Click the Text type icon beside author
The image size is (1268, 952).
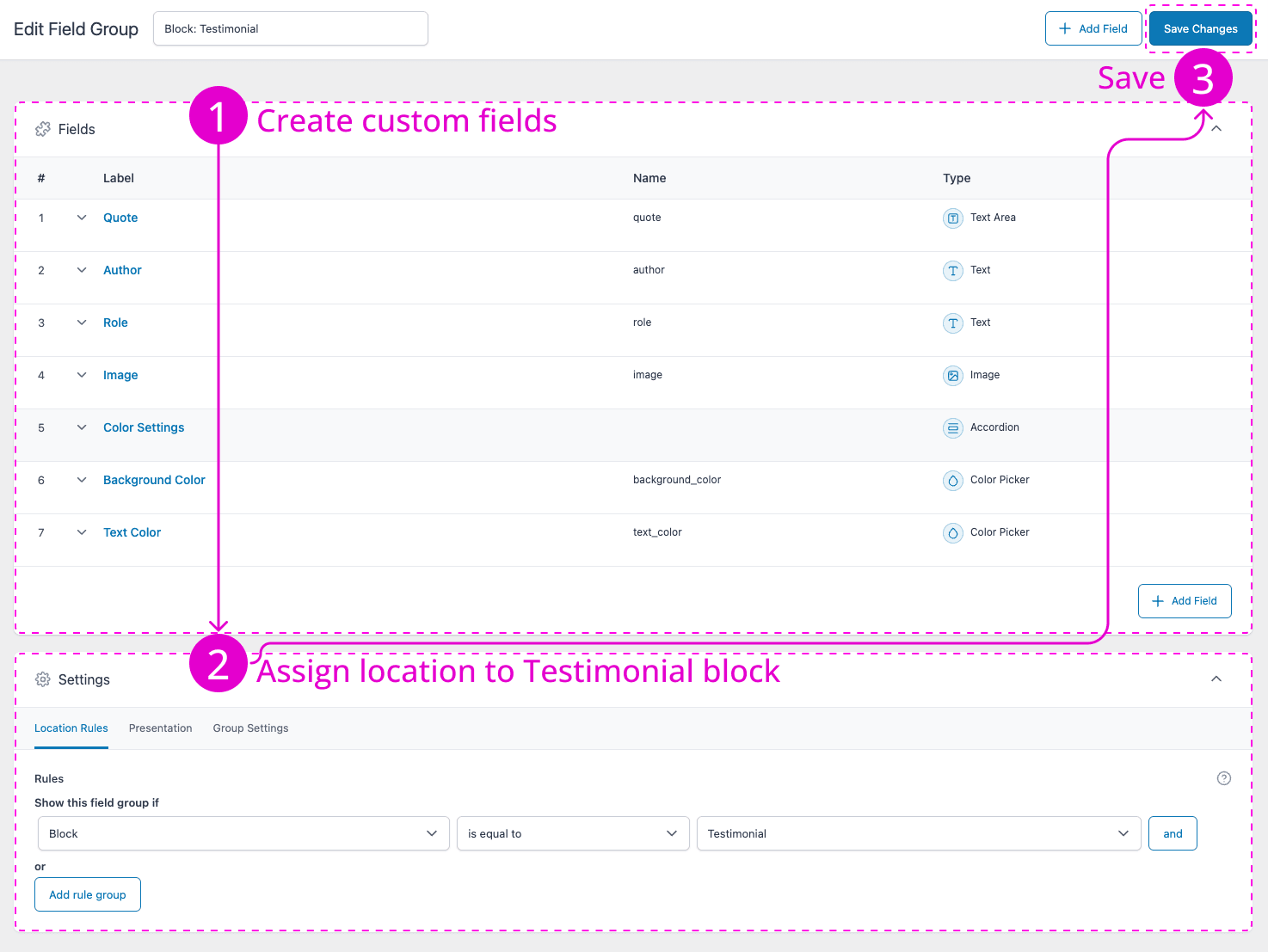(x=952, y=270)
